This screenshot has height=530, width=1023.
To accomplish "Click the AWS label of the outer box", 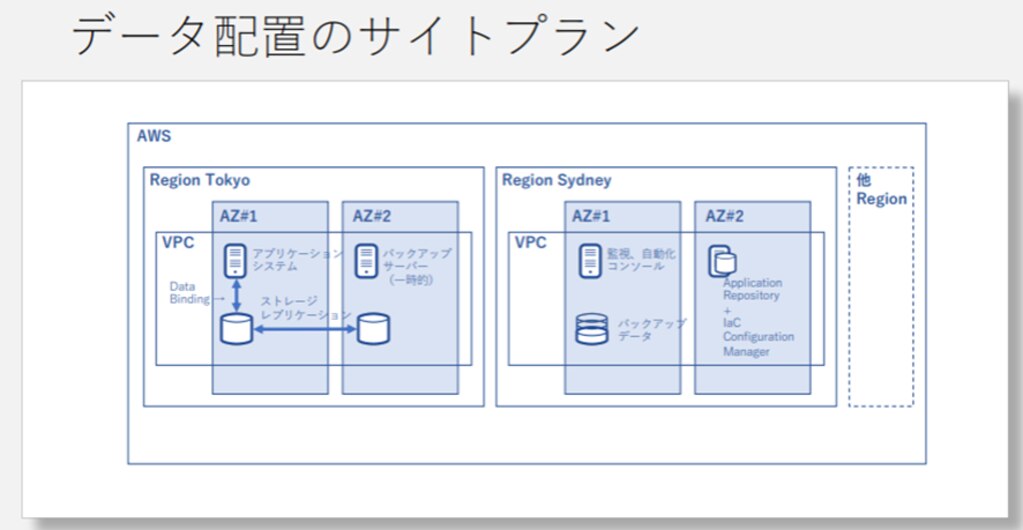I will point(154,135).
